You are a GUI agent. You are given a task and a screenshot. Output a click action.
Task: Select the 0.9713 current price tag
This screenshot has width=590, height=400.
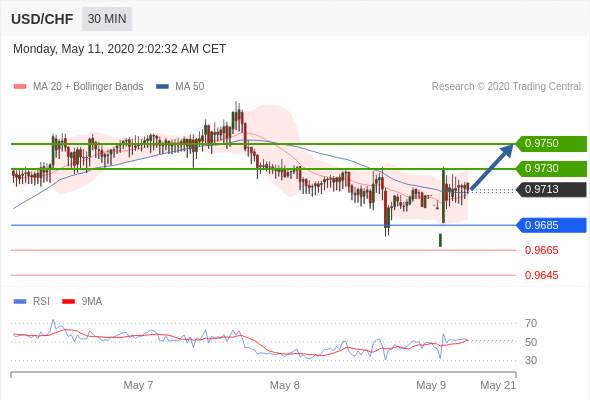[x=552, y=189]
